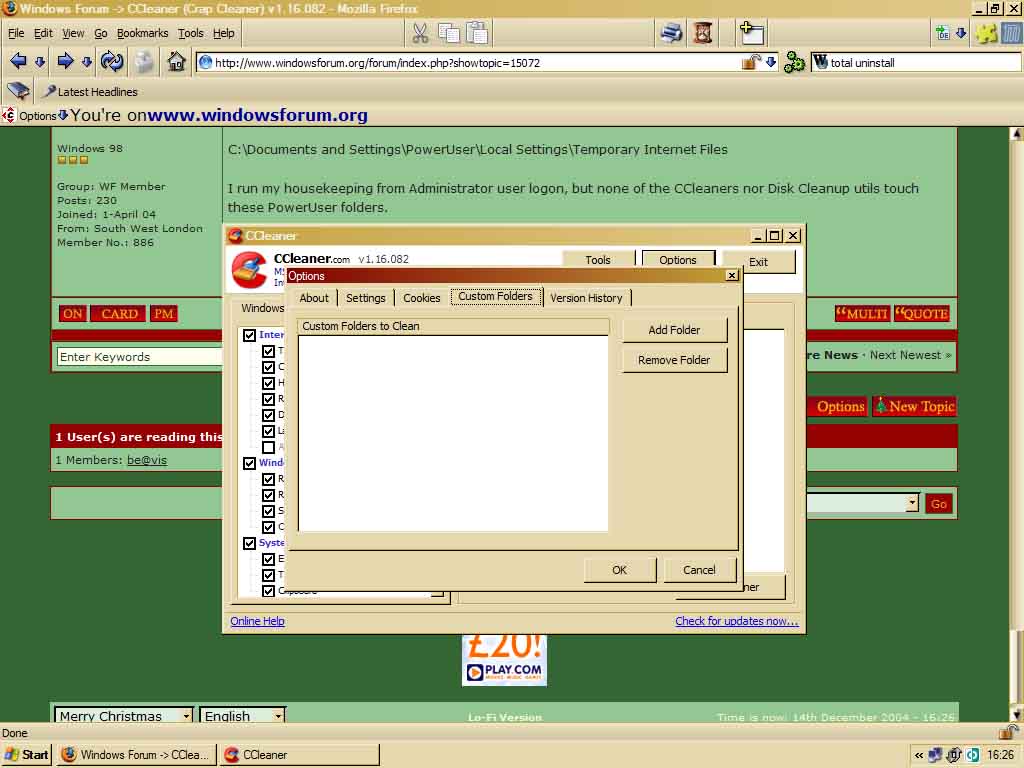The width and height of the screenshot is (1024, 768).
Task: Click the W search engine icon
Action: tap(820, 62)
